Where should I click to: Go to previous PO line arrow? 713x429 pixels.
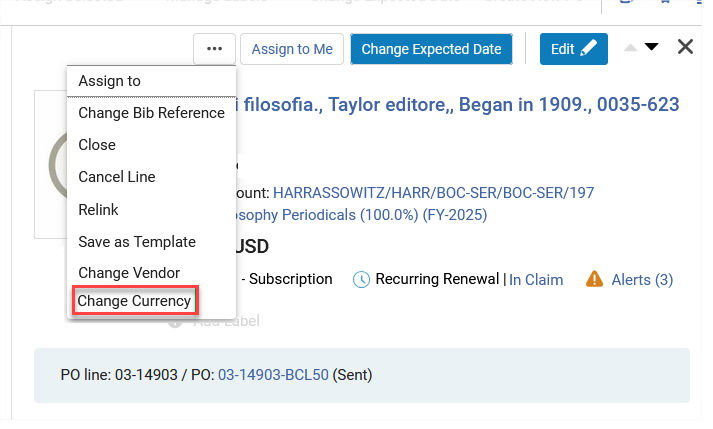[629, 47]
